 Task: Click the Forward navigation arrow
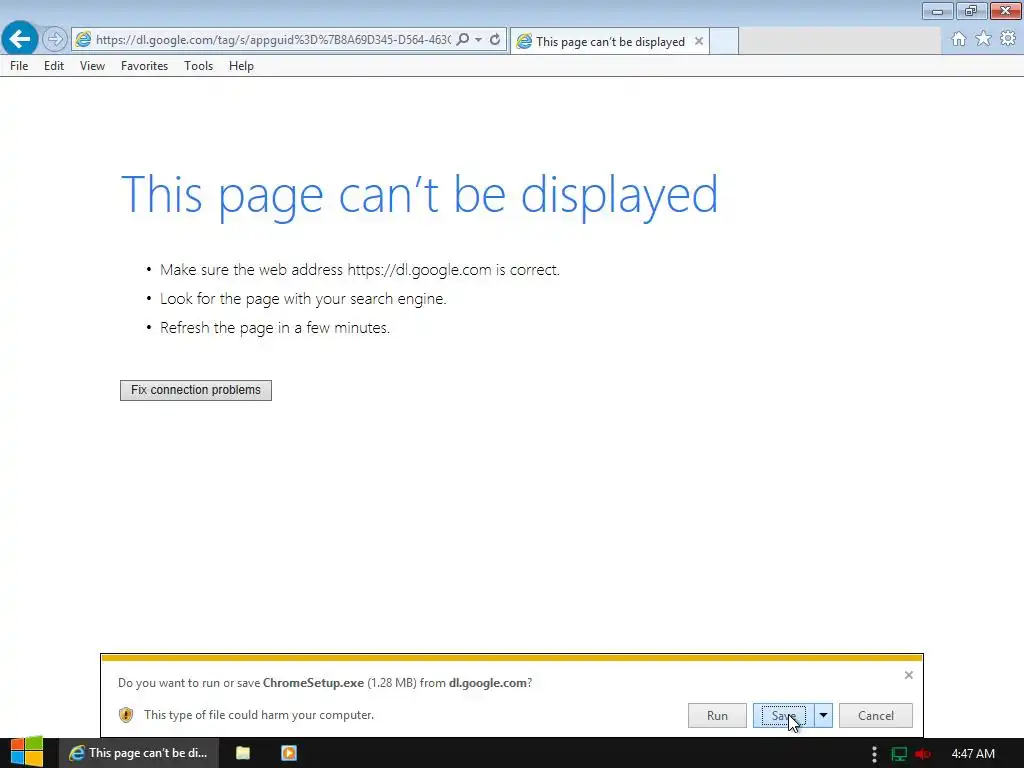tap(55, 39)
